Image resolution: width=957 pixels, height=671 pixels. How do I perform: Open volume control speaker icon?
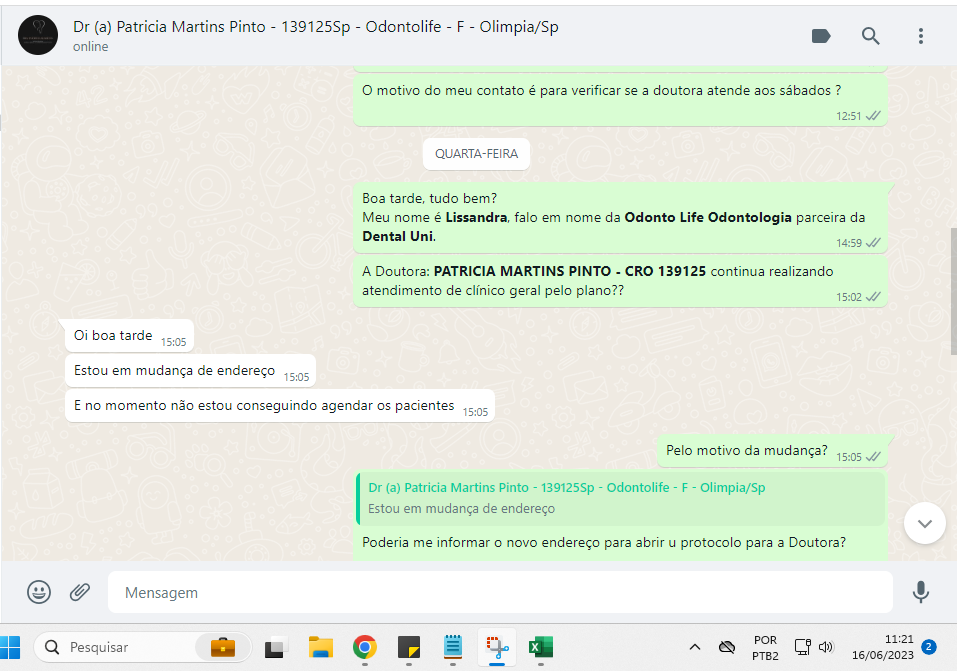coord(826,647)
